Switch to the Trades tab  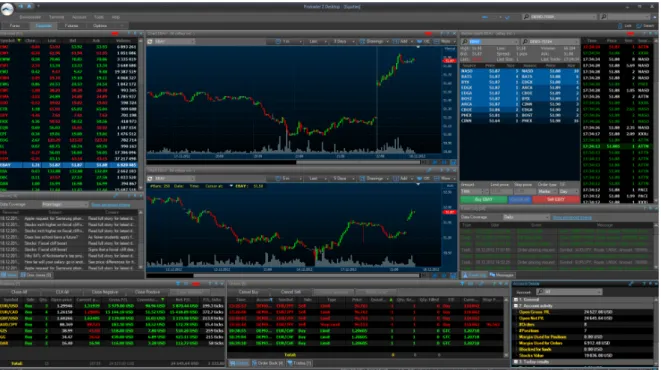pos(299,363)
